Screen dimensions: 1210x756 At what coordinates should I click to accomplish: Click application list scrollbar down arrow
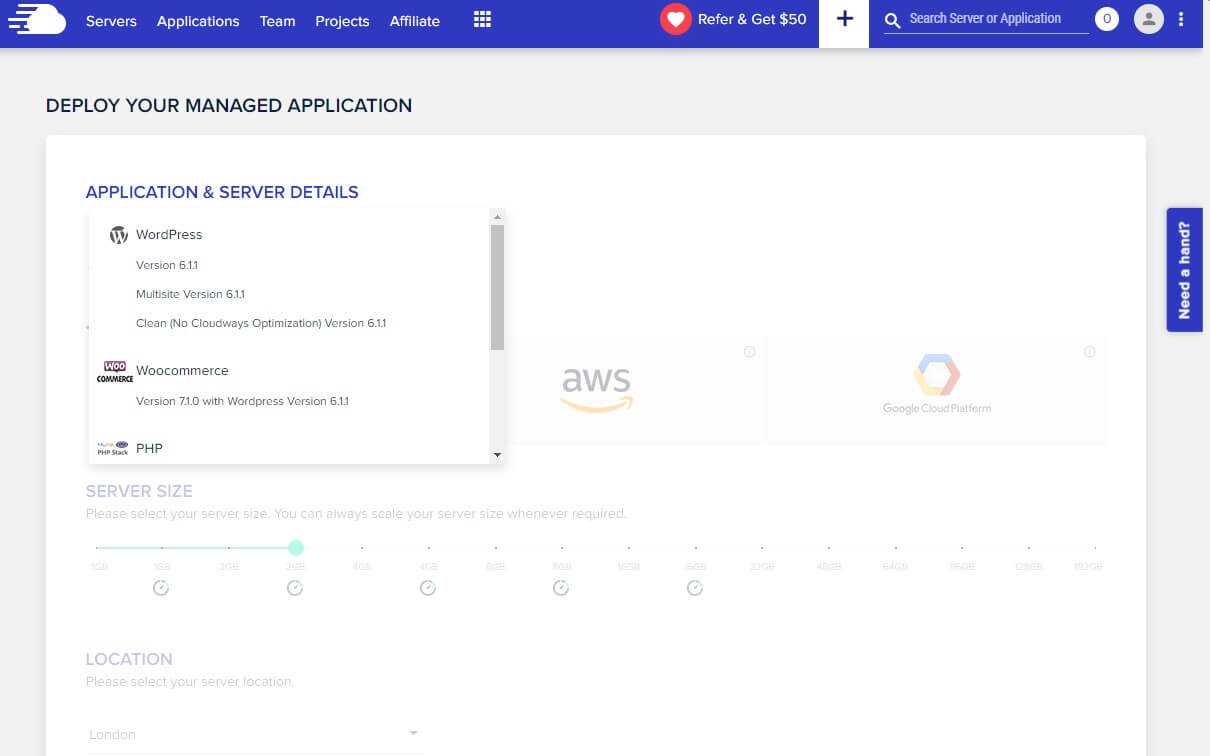point(497,455)
